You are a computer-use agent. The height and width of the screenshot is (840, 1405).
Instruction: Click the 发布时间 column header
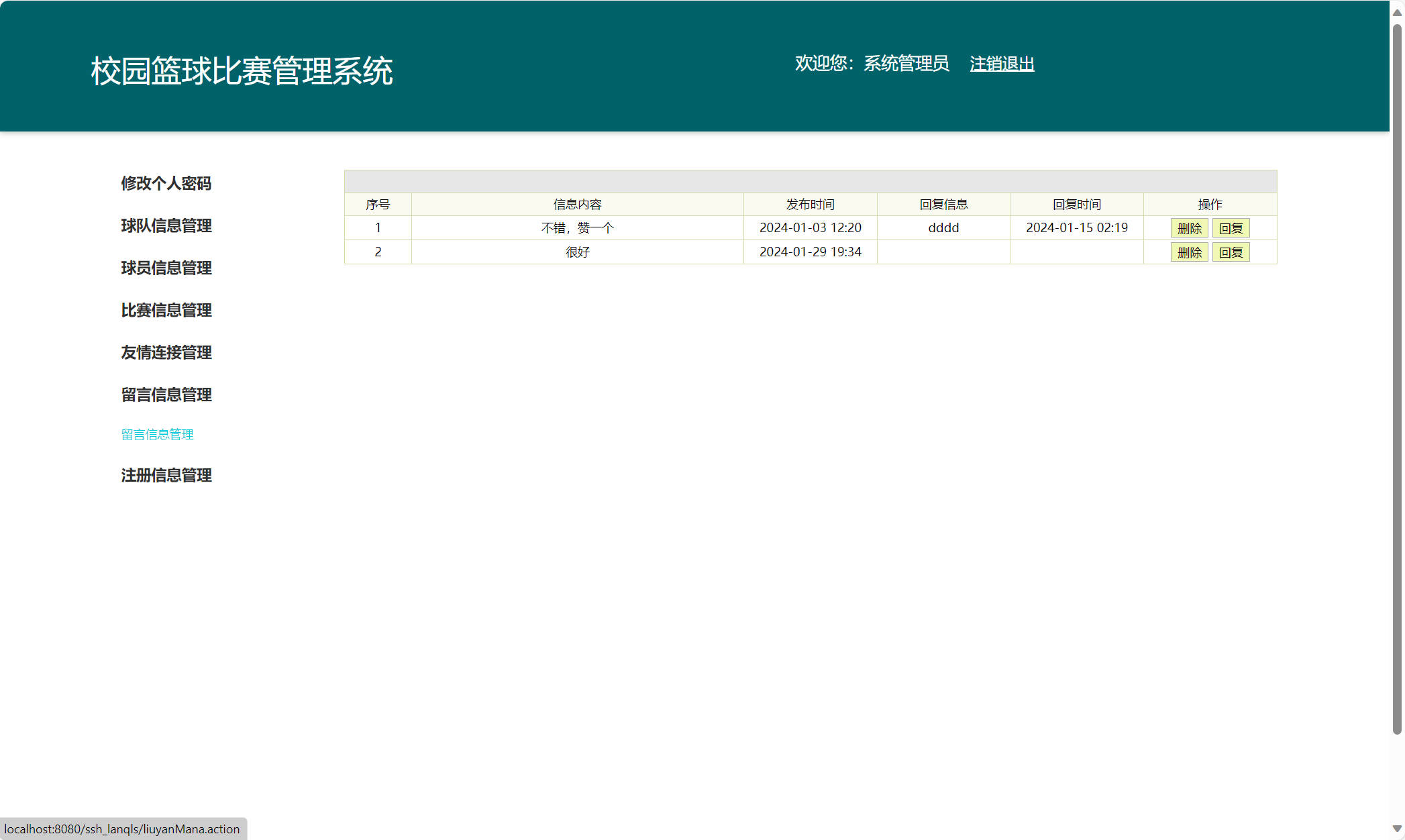[810, 204]
